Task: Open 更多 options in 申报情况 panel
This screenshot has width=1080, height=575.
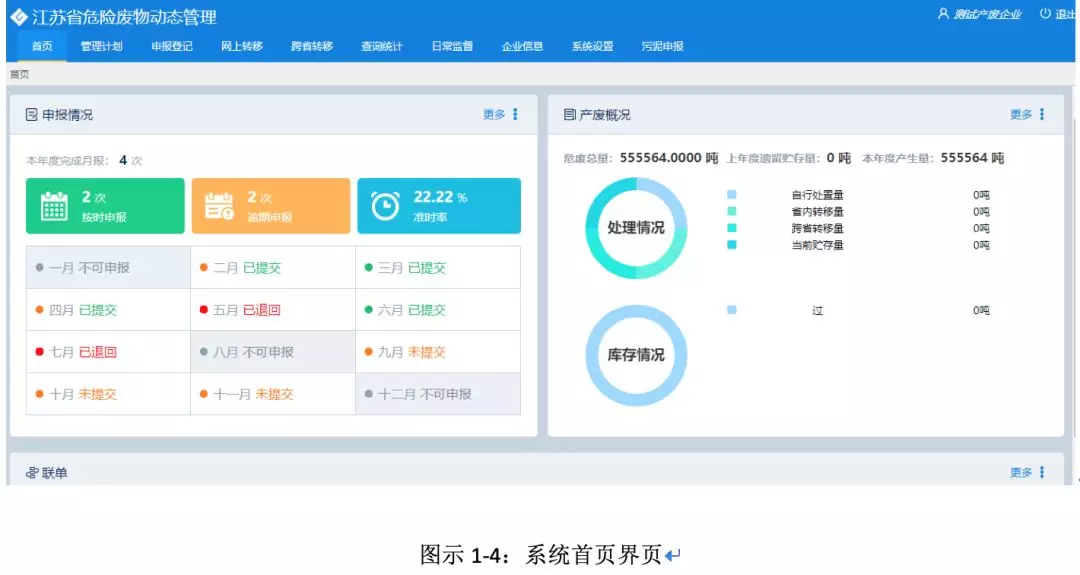Action: click(x=501, y=115)
